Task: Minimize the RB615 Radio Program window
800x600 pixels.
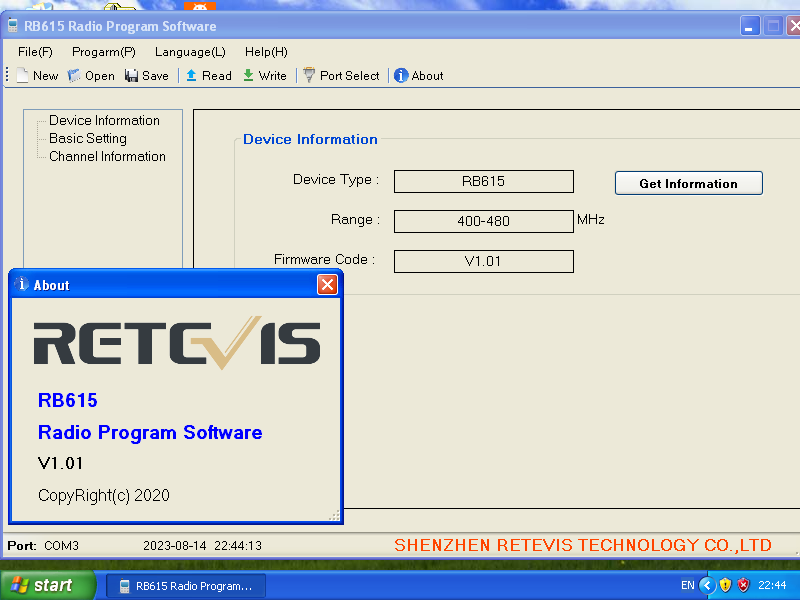Action: (749, 26)
